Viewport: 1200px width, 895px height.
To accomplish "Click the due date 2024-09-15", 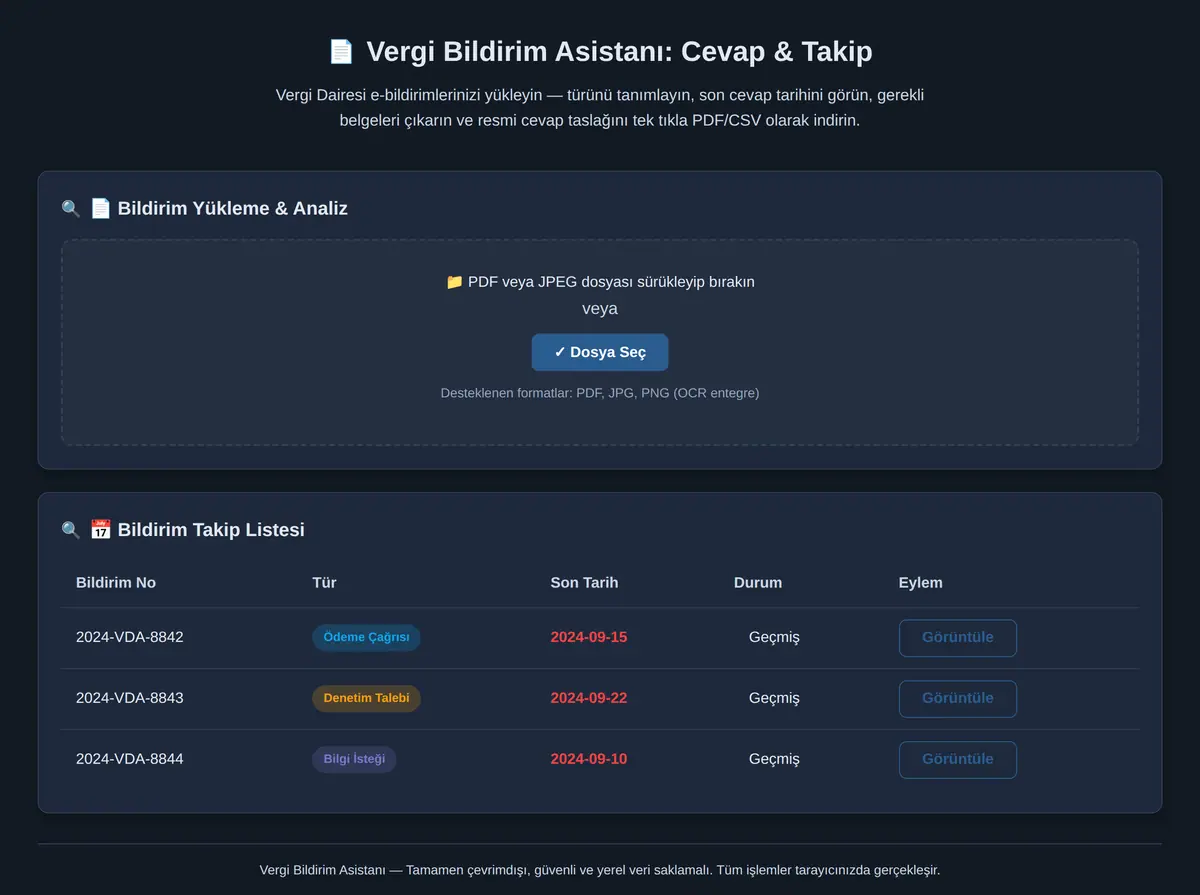I will (589, 638).
